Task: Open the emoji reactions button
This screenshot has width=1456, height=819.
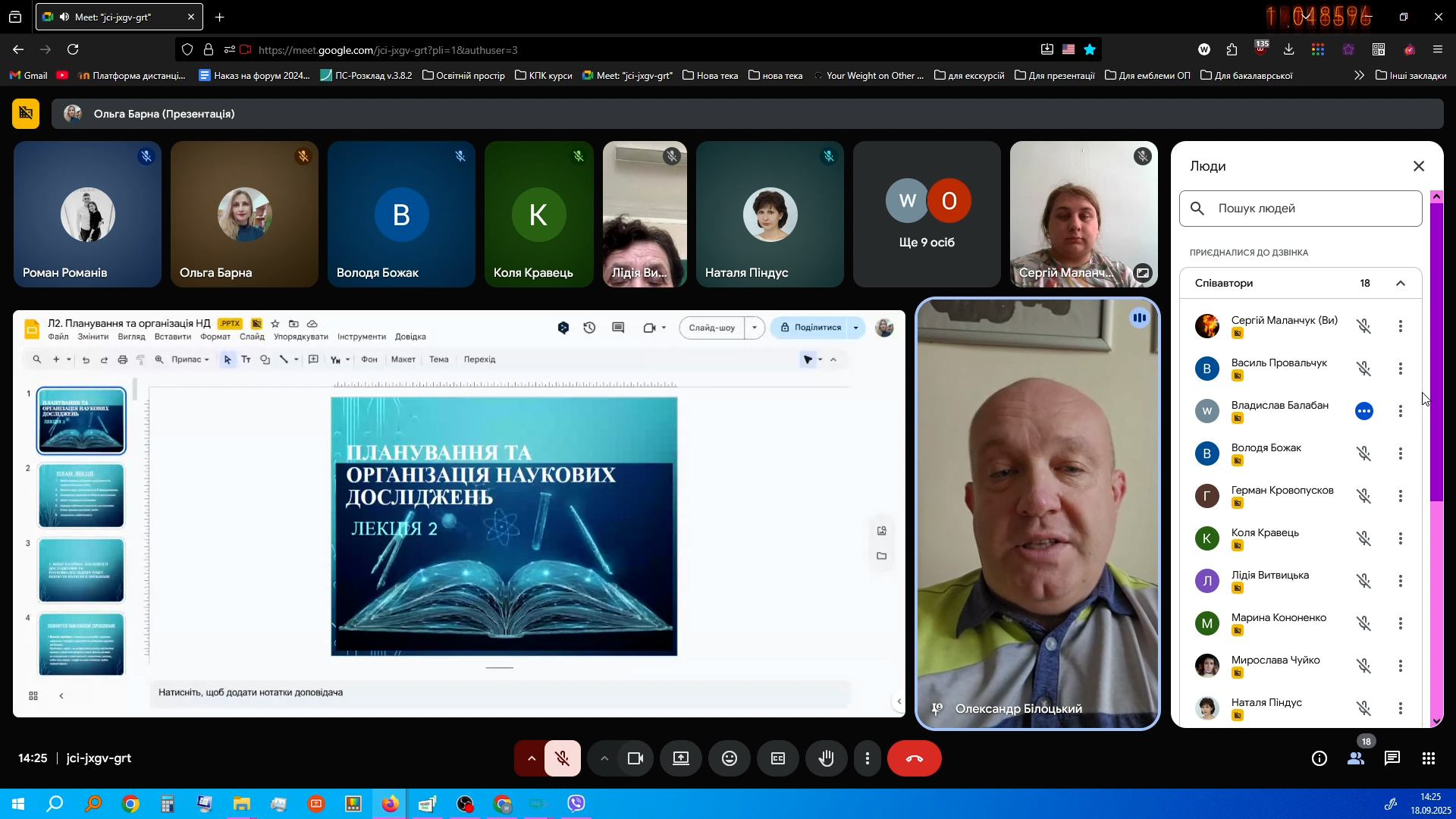Action: click(x=730, y=758)
